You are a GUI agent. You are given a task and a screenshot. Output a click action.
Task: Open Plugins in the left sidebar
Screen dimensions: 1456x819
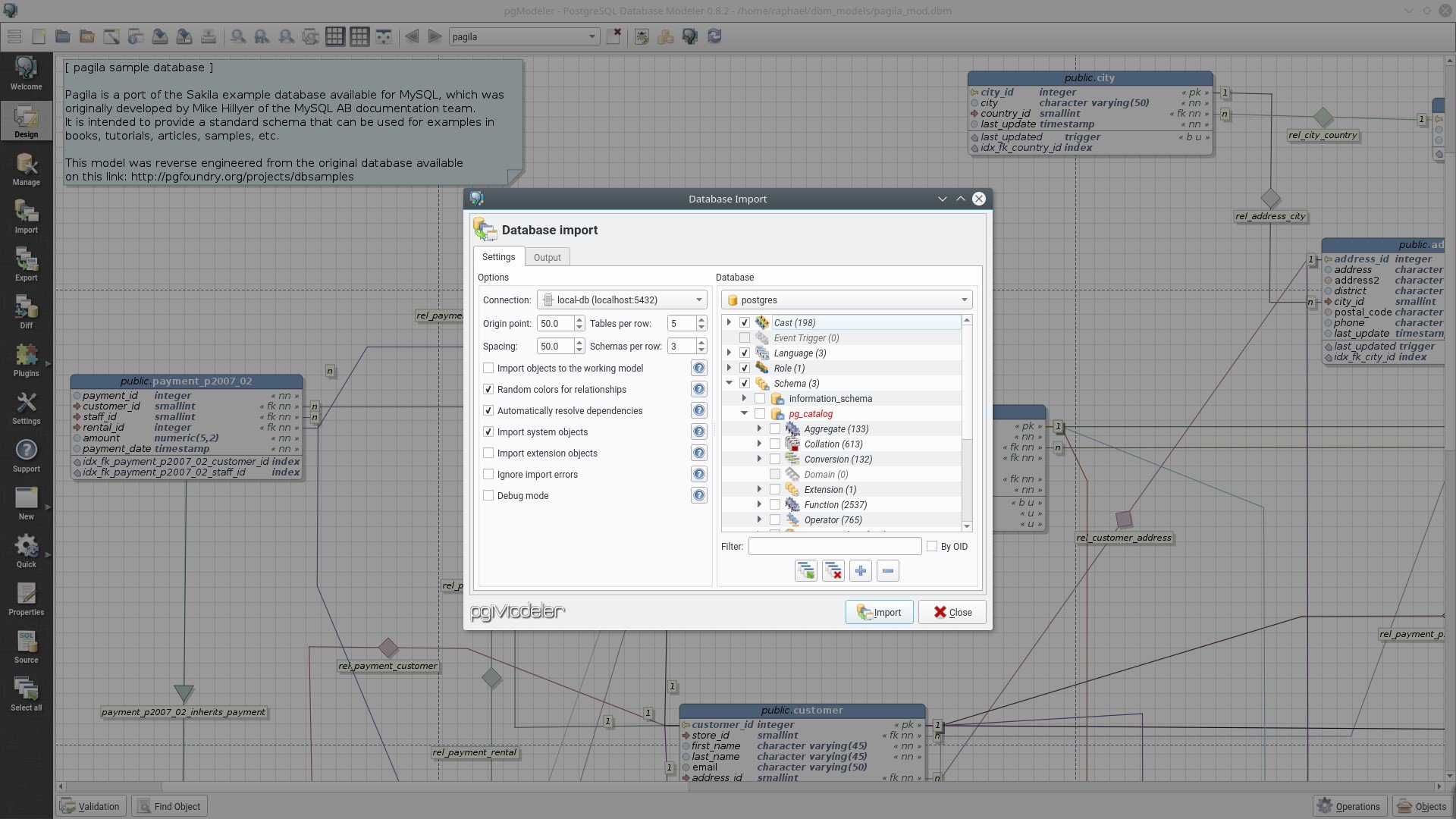26,360
